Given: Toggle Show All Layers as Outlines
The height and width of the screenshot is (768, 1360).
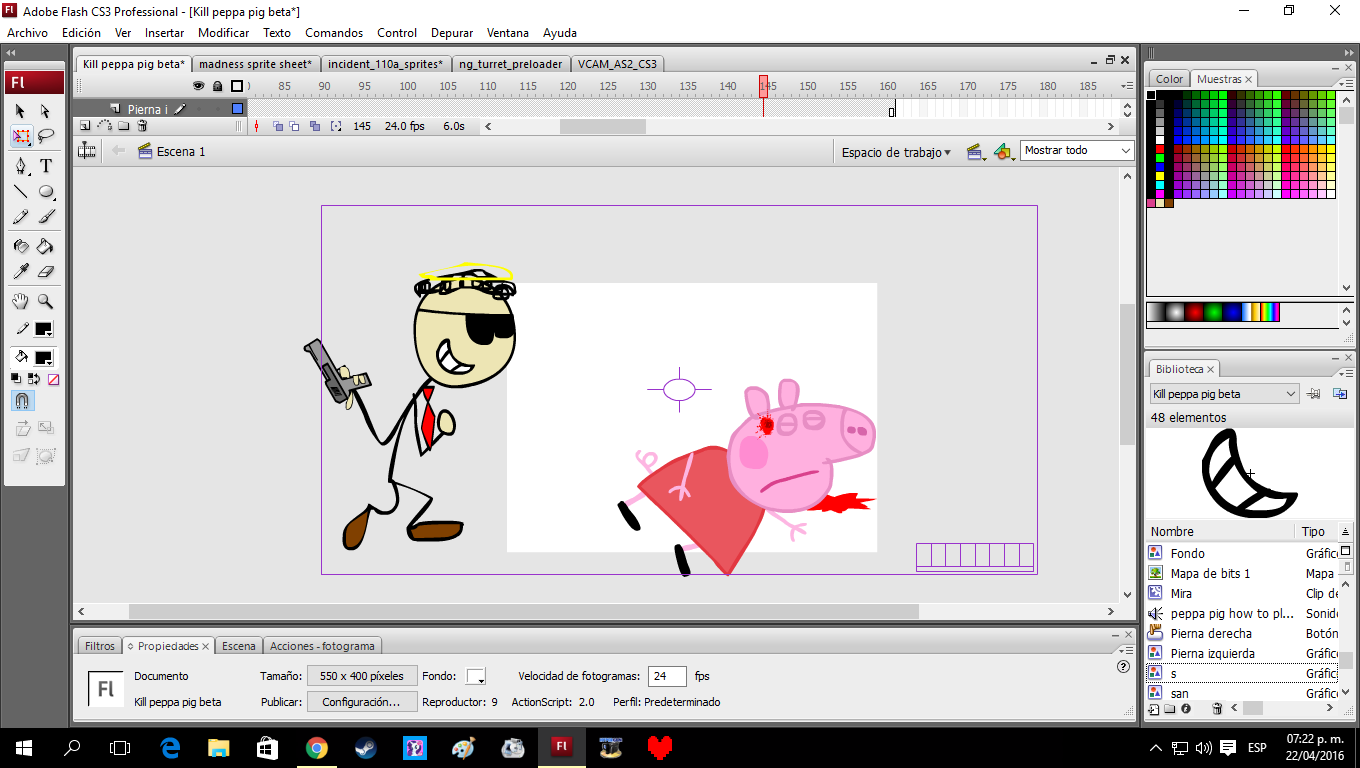Looking at the screenshot, I should [x=237, y=87].
